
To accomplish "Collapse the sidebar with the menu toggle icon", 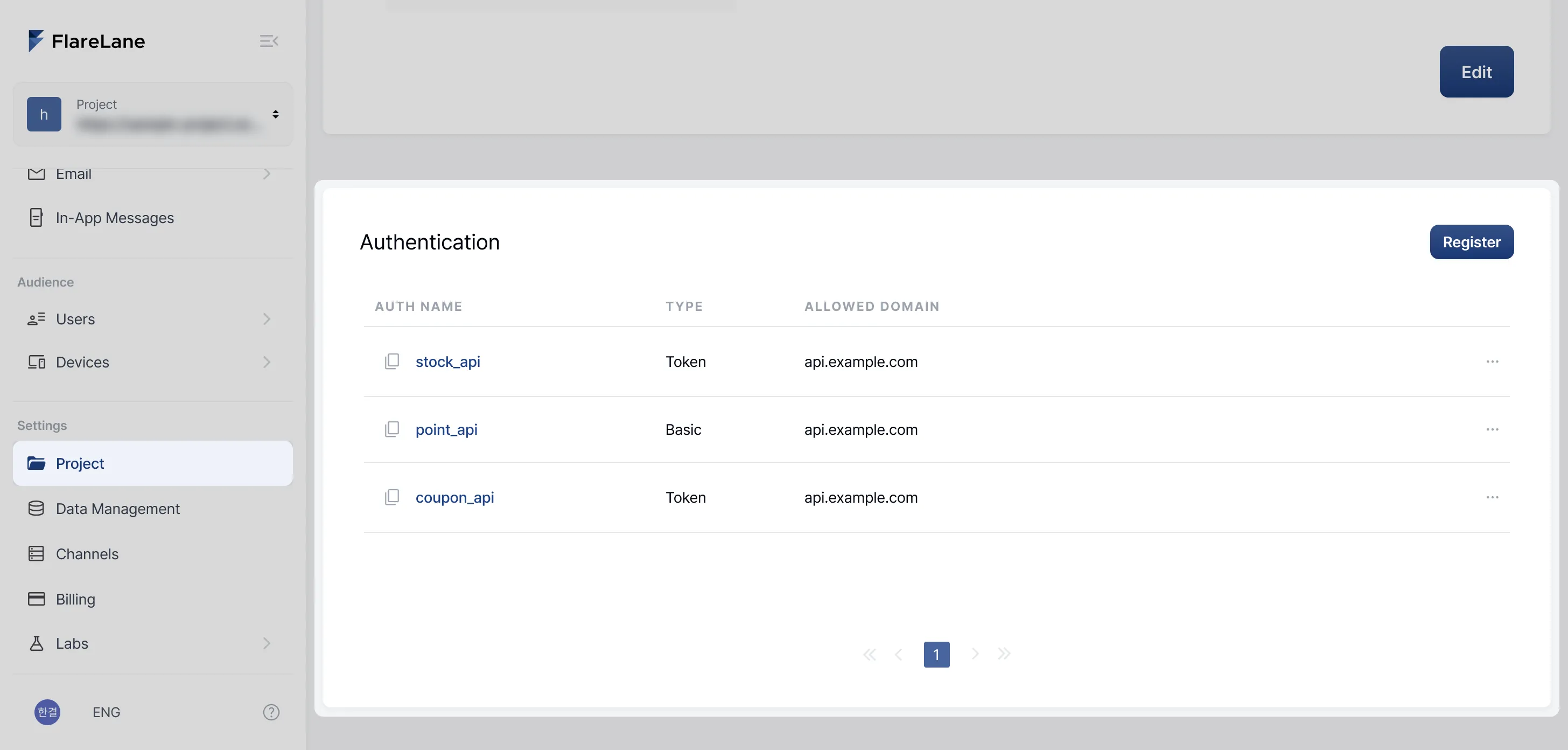I will (269, 41).
